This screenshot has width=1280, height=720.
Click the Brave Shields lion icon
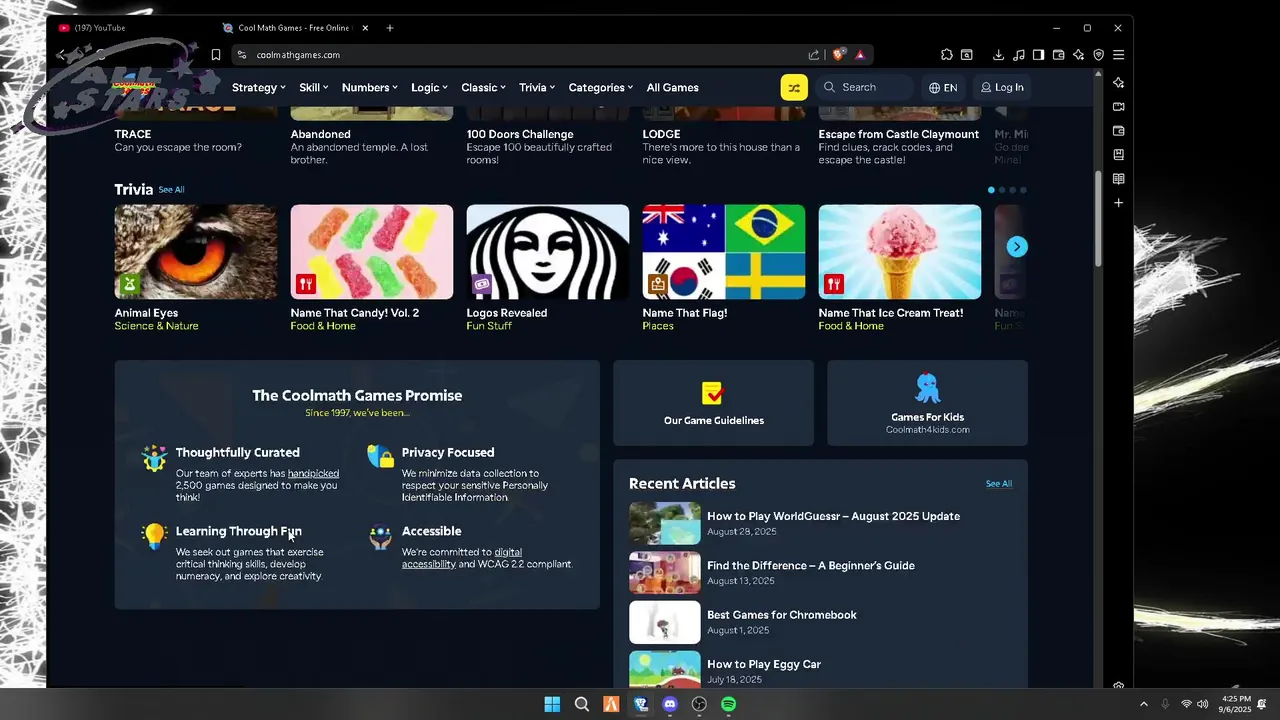click(x=839, y=55)
